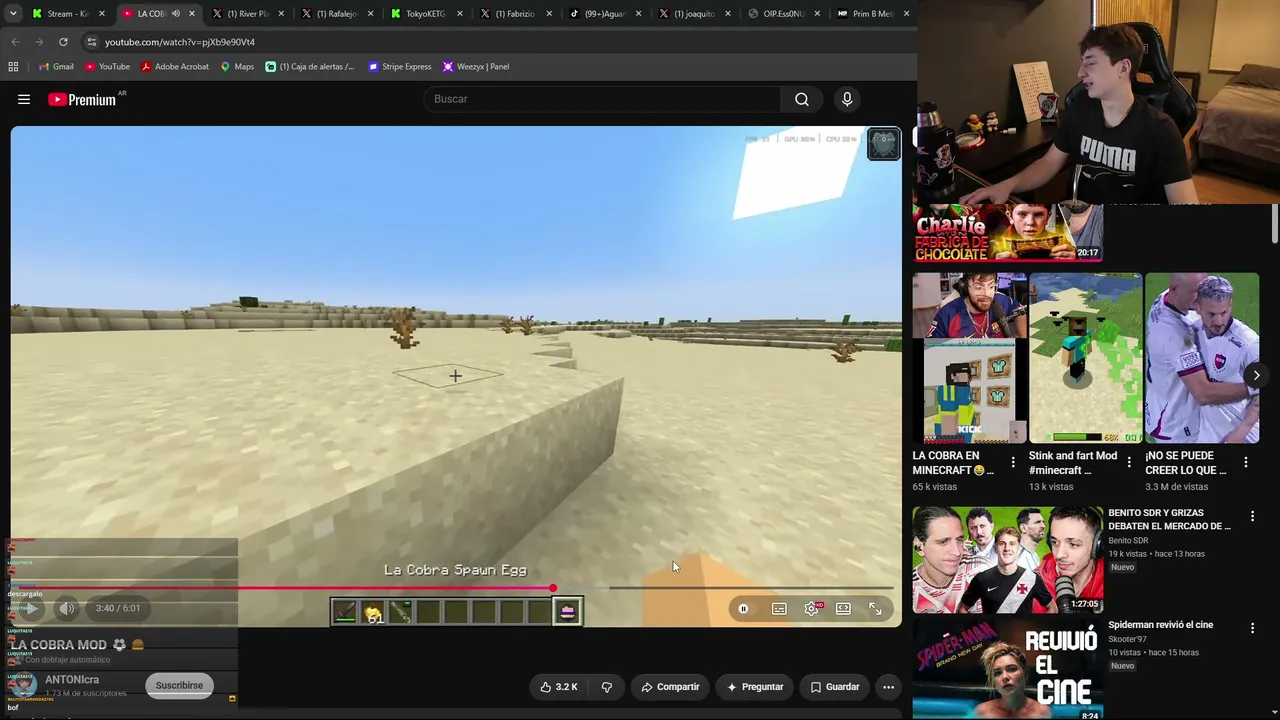Mute the video with the speaker icon

(66, 608)
